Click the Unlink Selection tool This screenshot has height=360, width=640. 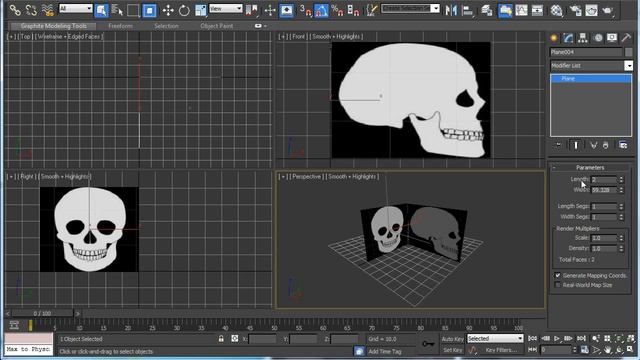coord(31,10)
